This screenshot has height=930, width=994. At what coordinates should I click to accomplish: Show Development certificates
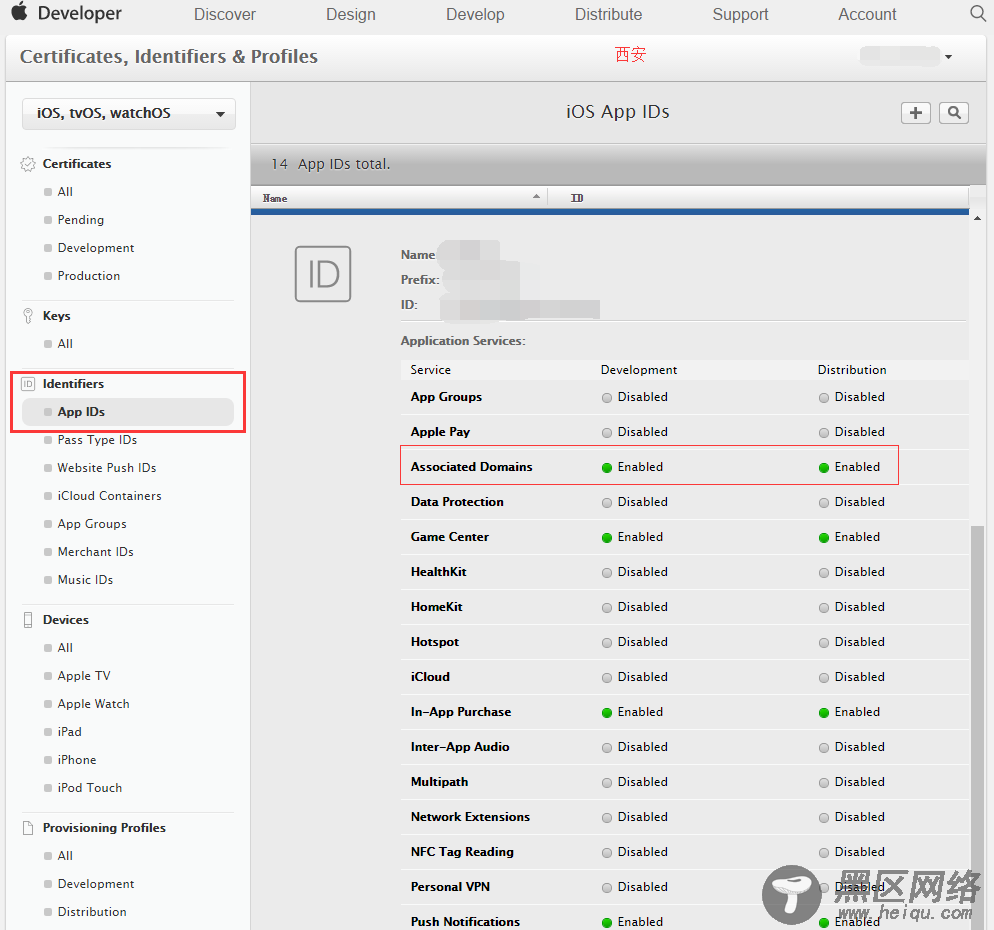click(96, 248)
